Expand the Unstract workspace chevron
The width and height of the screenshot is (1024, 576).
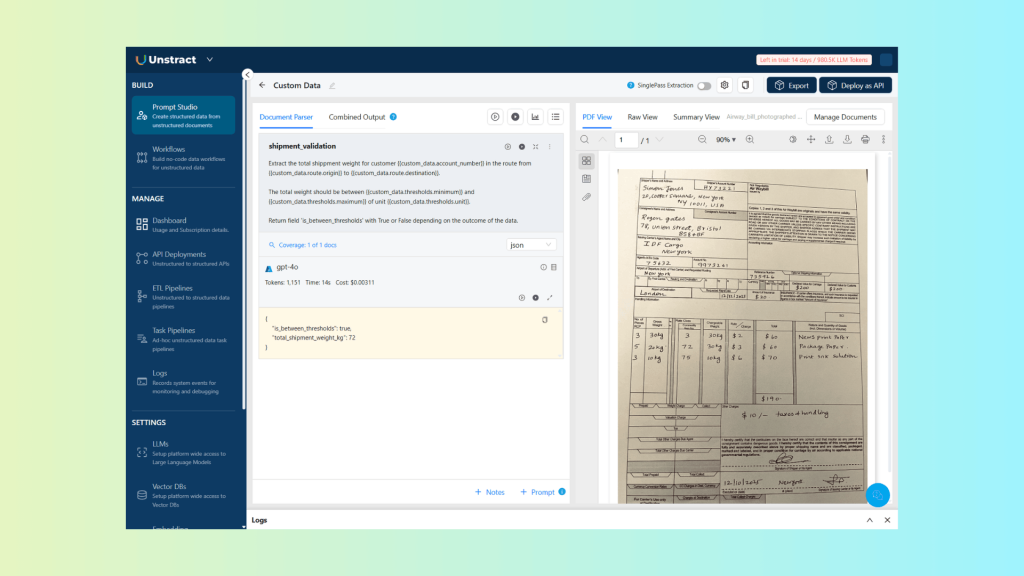[x=210, y=59]
